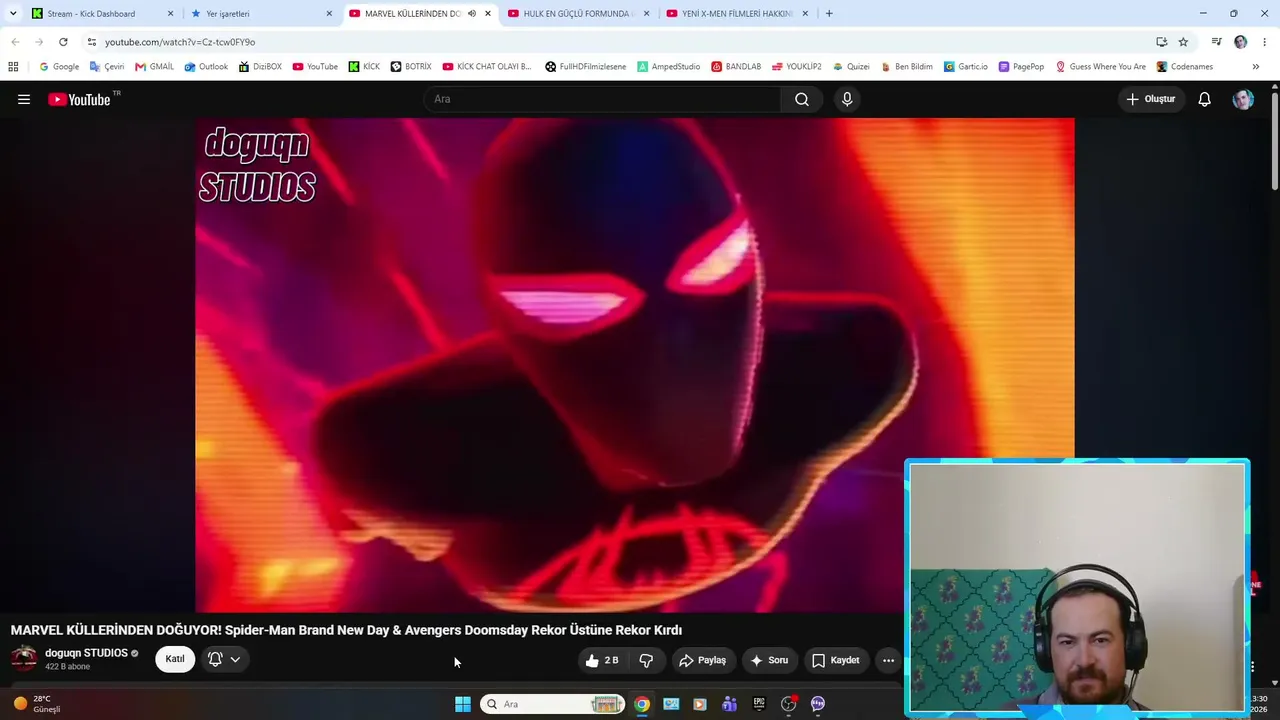The width and height of the screenshot is (1280, 720).
Task: Click the YouTube search magnifier button
Action: [x=802, y=99]
